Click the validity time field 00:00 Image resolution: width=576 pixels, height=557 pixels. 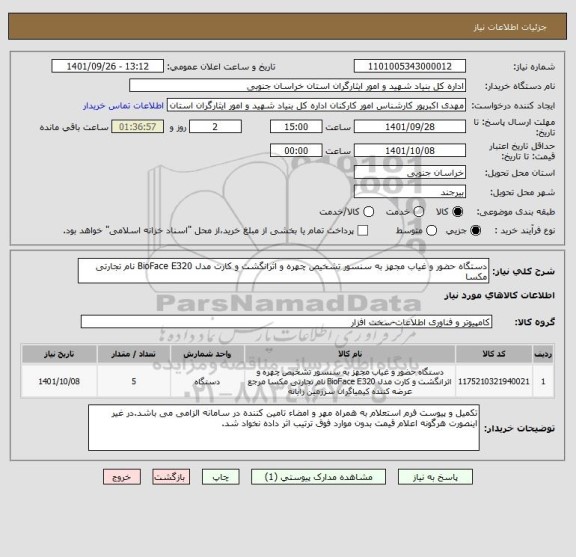point(296,151)
